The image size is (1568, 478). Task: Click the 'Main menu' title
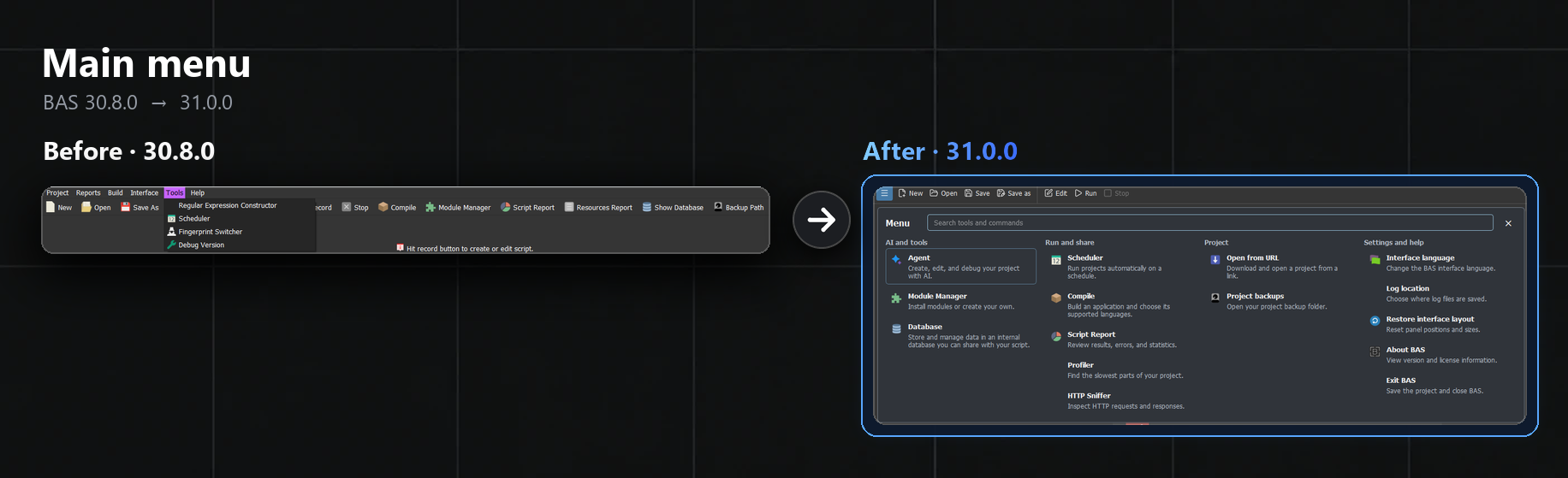[146, 63]
